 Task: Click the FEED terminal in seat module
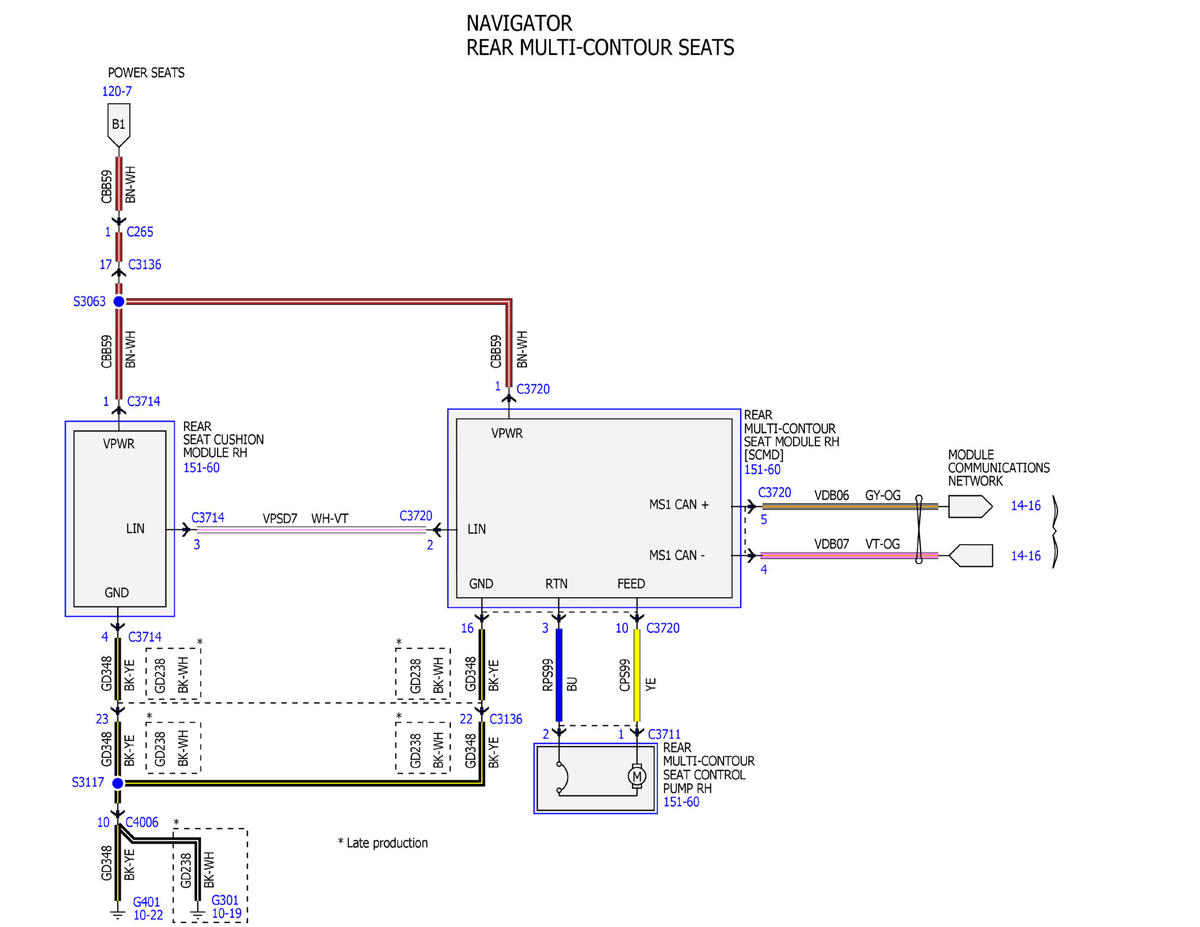tap(631, 584)
